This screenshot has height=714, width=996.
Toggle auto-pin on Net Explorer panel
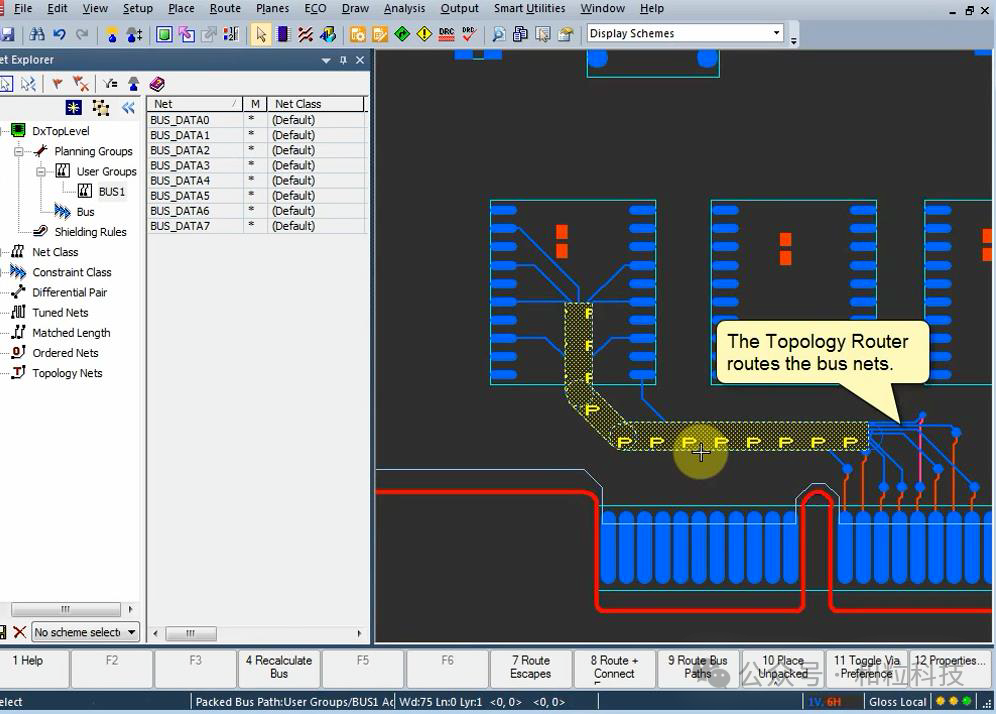click(x=343, y=60)
